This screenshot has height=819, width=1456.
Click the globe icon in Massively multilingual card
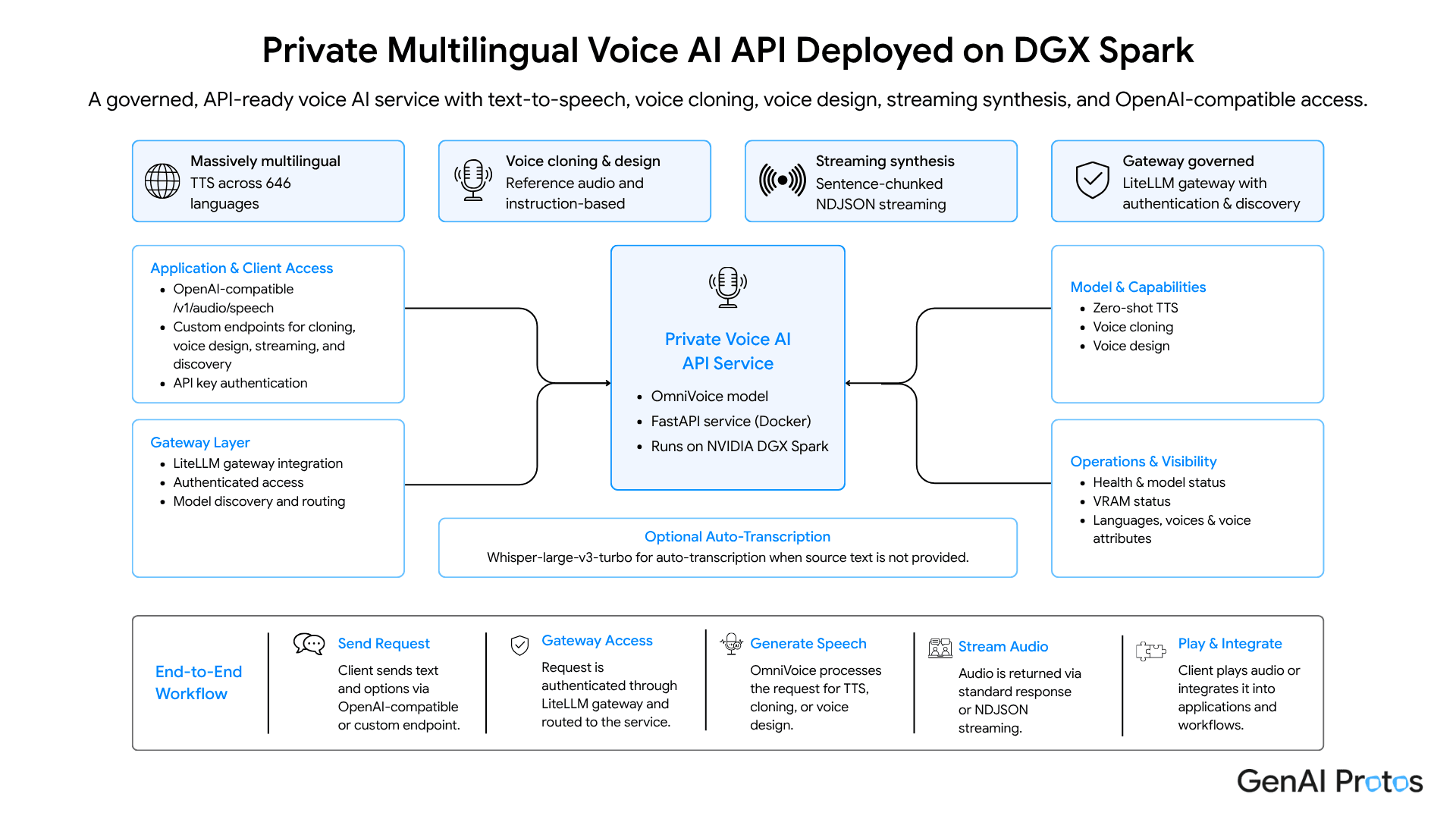(162, 181)
